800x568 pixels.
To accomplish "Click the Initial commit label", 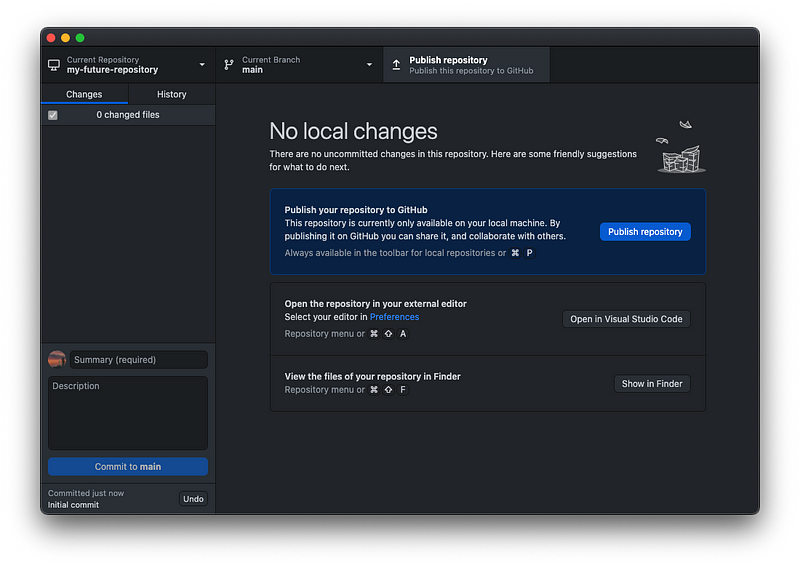I will [x=73, y=505].
